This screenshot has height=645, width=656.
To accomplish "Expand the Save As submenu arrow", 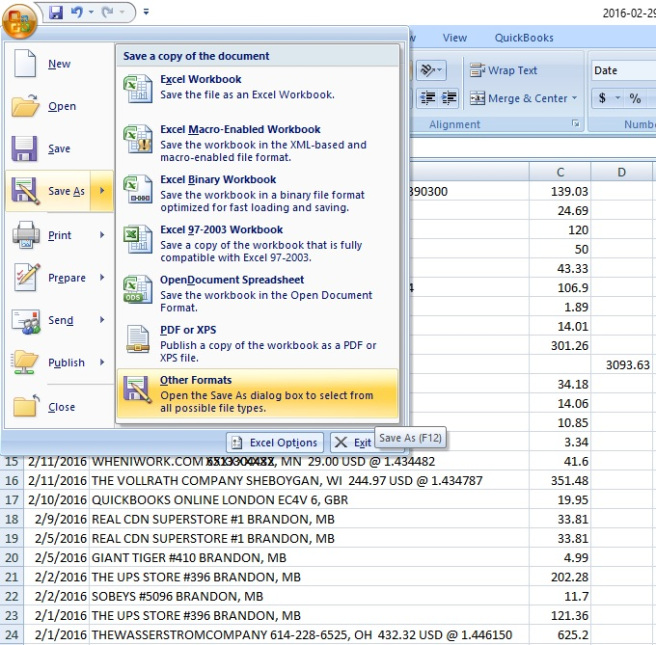I will coord(102,191).
